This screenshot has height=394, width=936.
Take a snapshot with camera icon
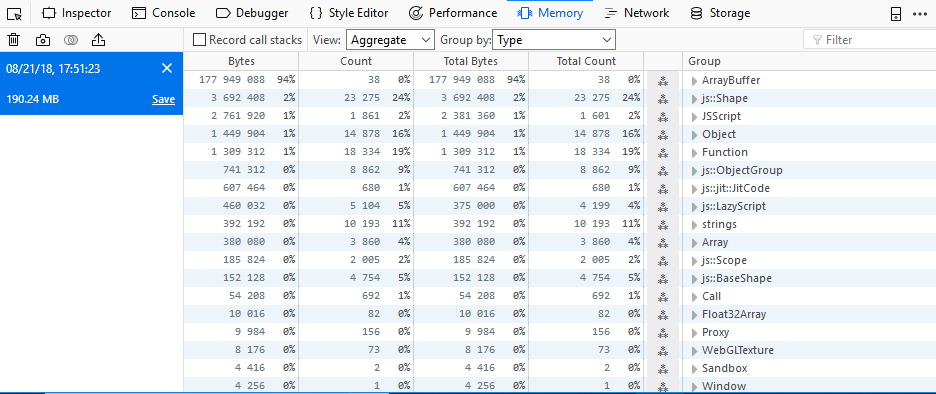click(x=42, y=40)
